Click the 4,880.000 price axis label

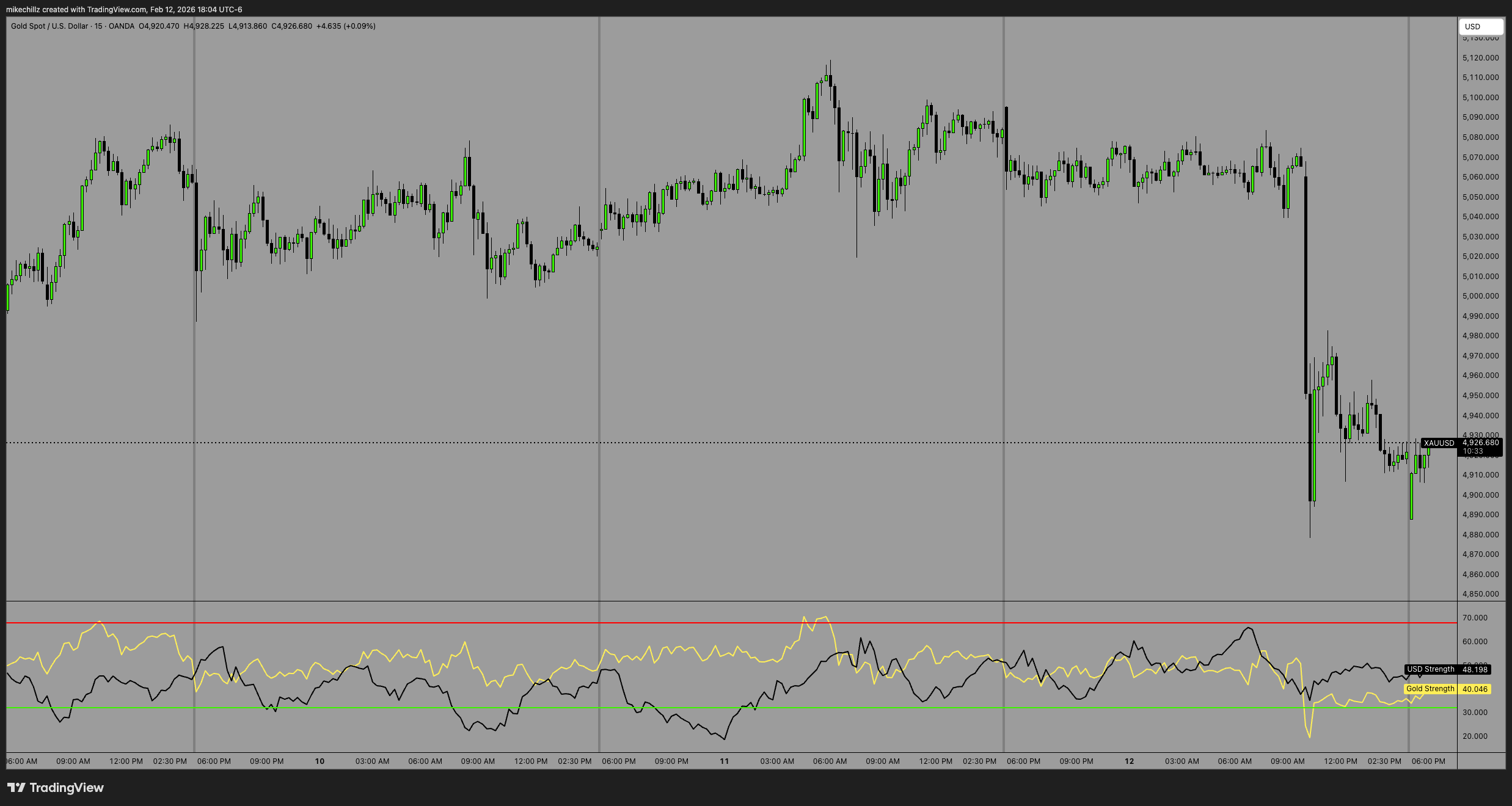(1480, 535)
